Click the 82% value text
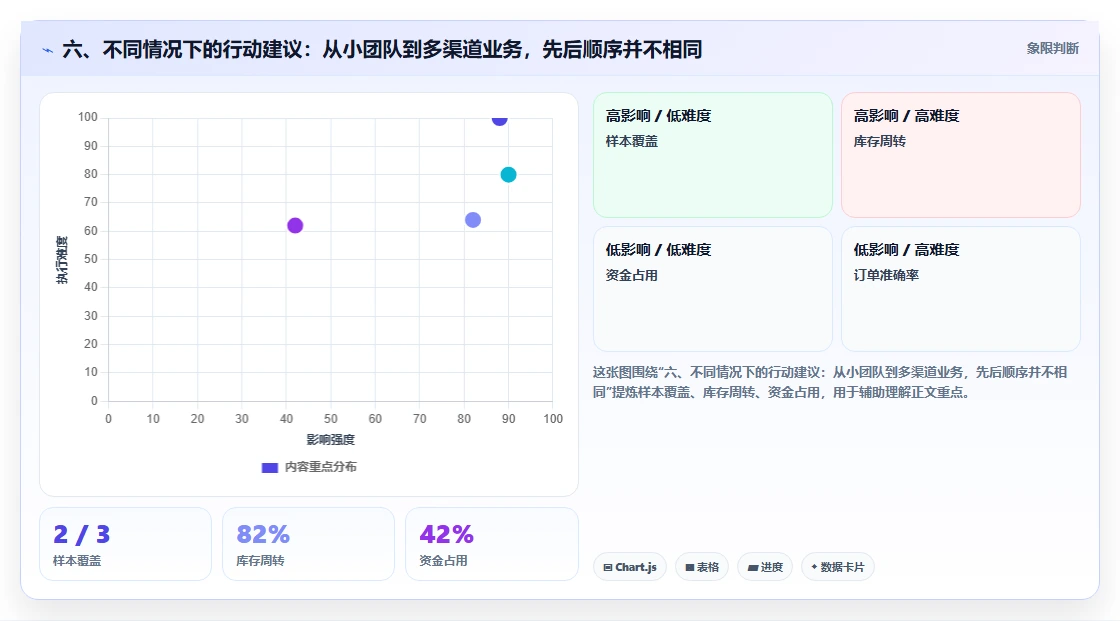This screenshot has height=621, width=1120. 263,535
